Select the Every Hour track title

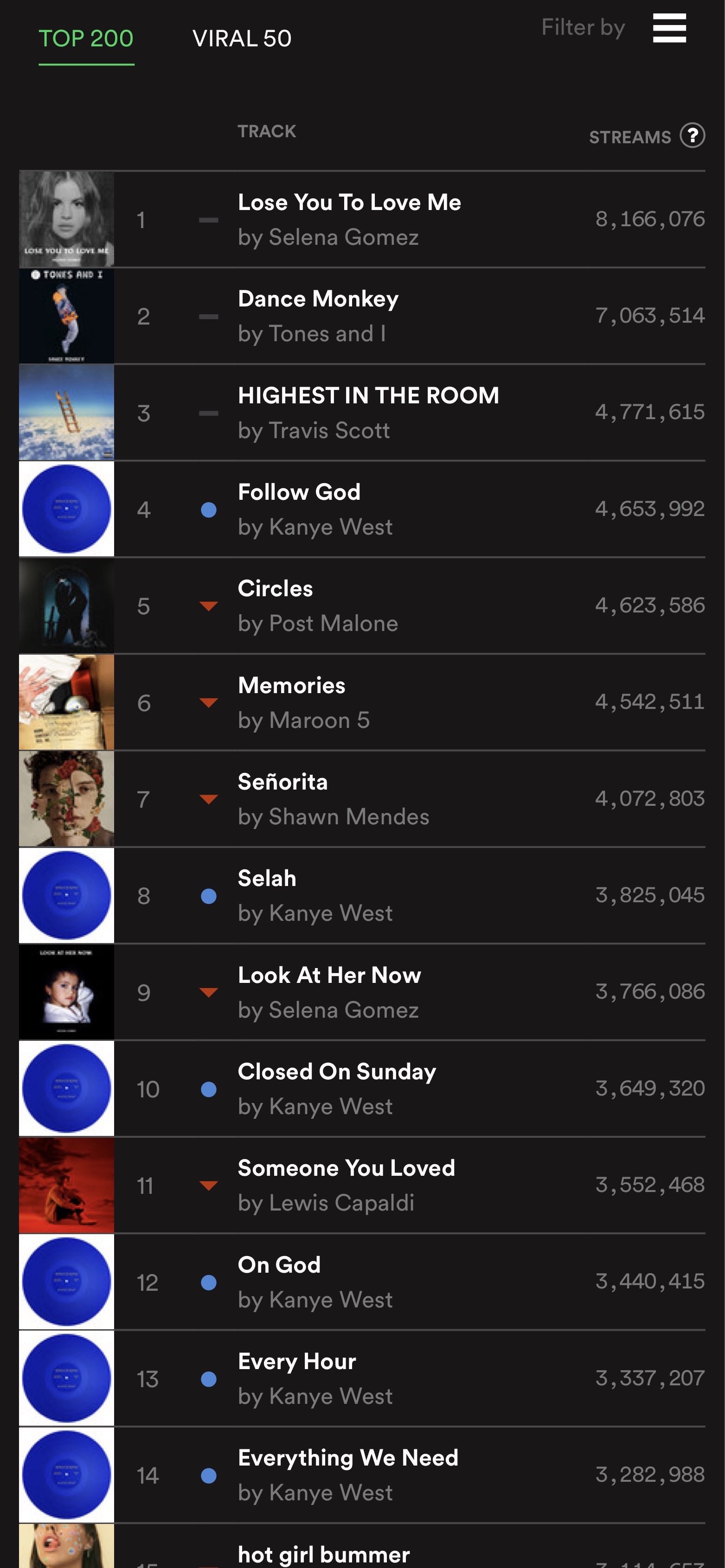tap(296, 1362)
